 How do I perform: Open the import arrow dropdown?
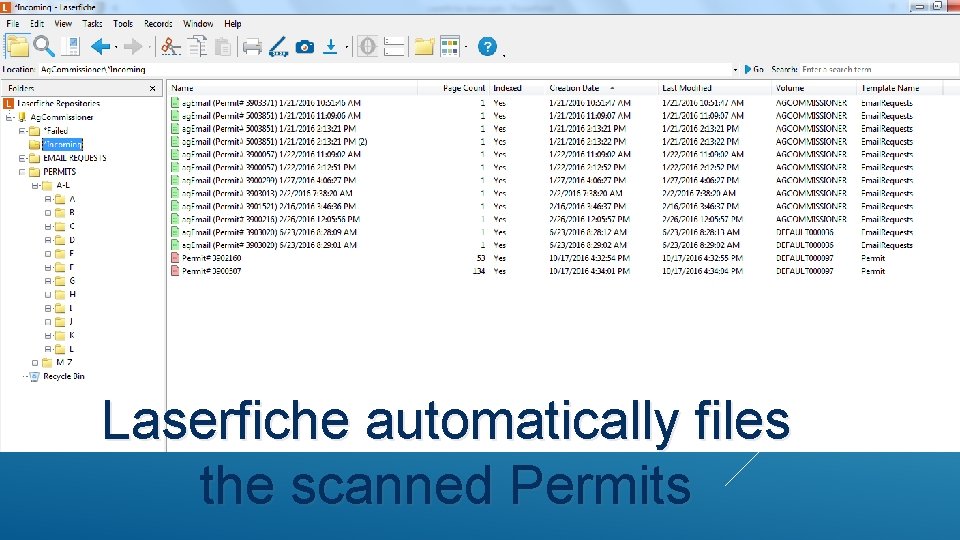click(347, 48)
